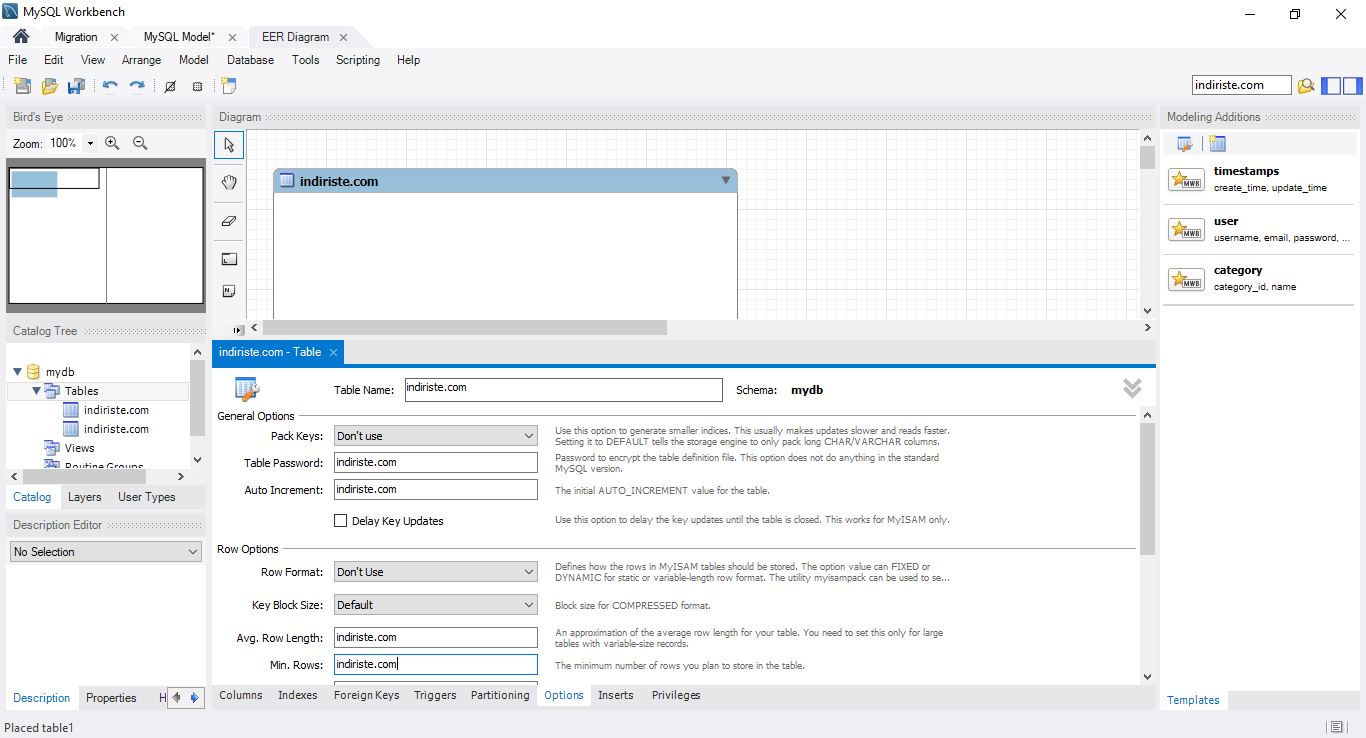Click the New Model toolbar icon
Image resolution: width=1366 pixels, height=738 pixels.
(22, 86)
